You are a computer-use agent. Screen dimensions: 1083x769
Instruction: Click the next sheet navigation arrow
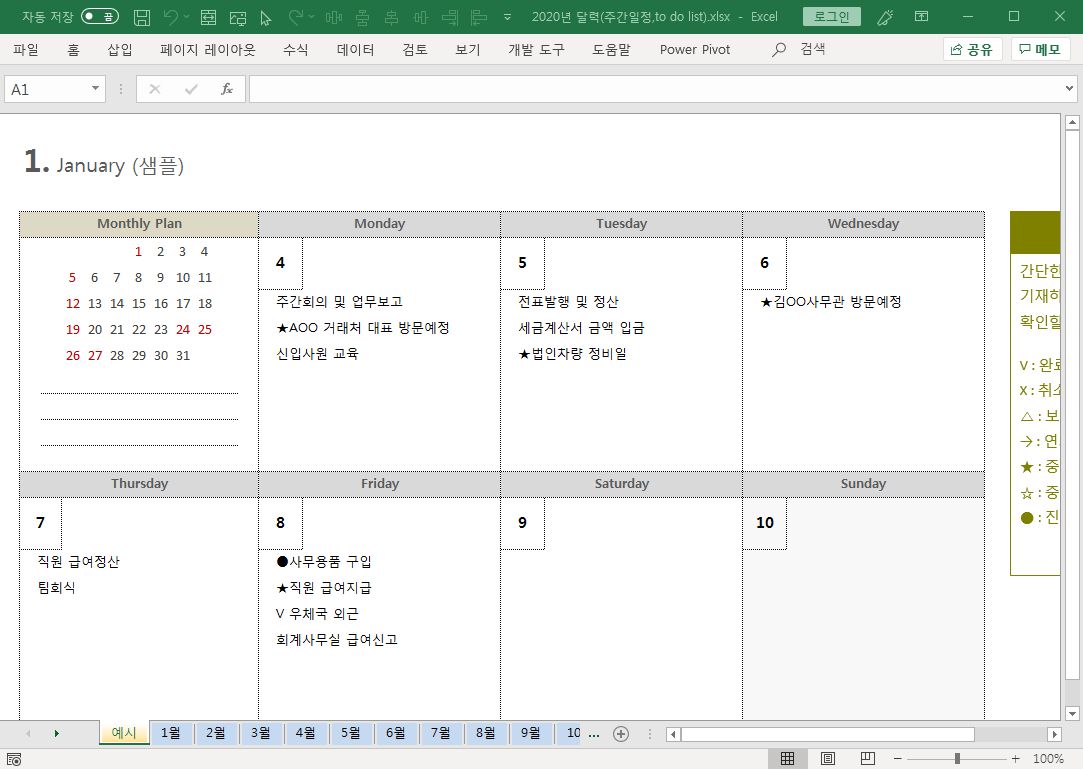[57, 734]
